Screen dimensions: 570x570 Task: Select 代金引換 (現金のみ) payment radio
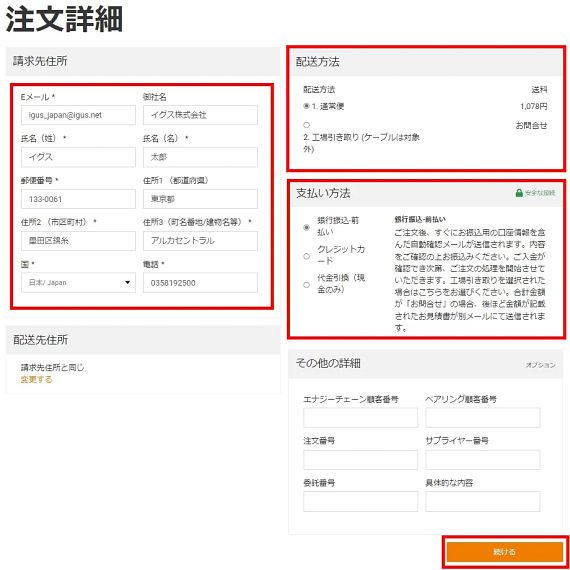306,285
